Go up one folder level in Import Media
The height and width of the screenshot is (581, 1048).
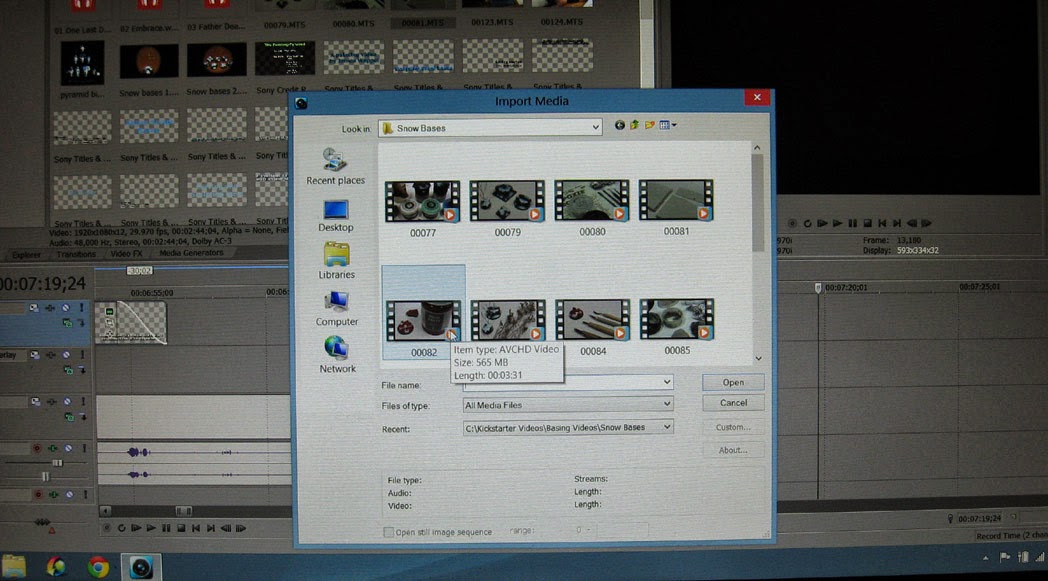click(x=634, y=125)
